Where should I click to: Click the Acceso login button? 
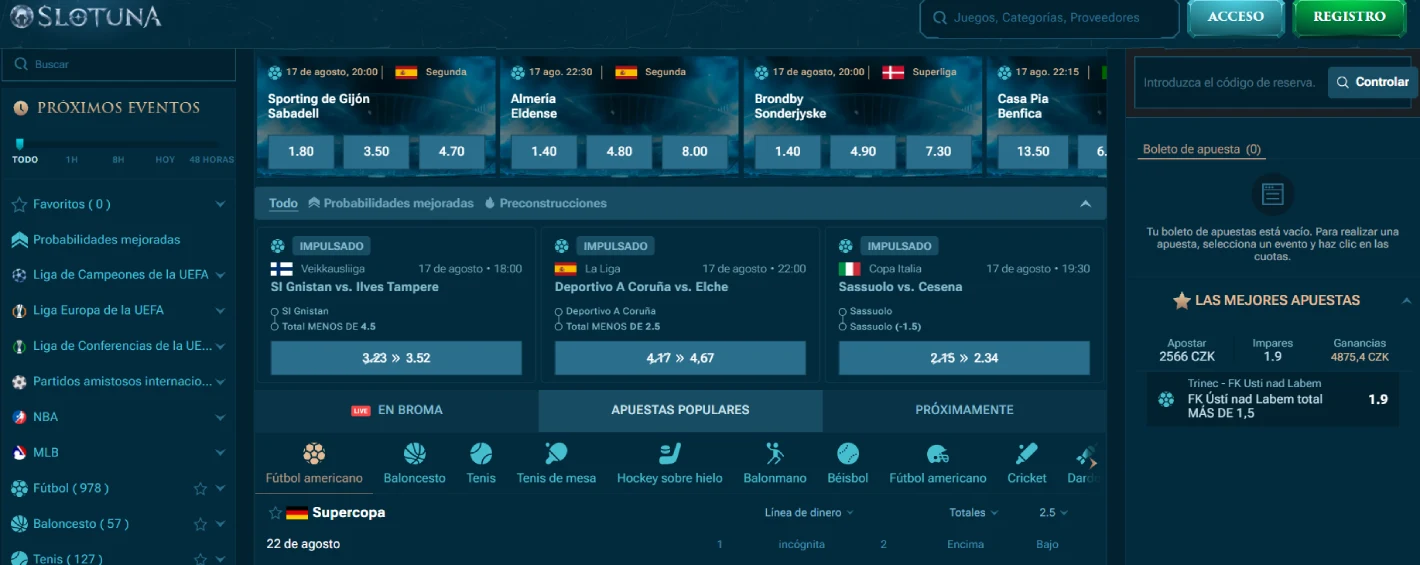pos(1235,17)
